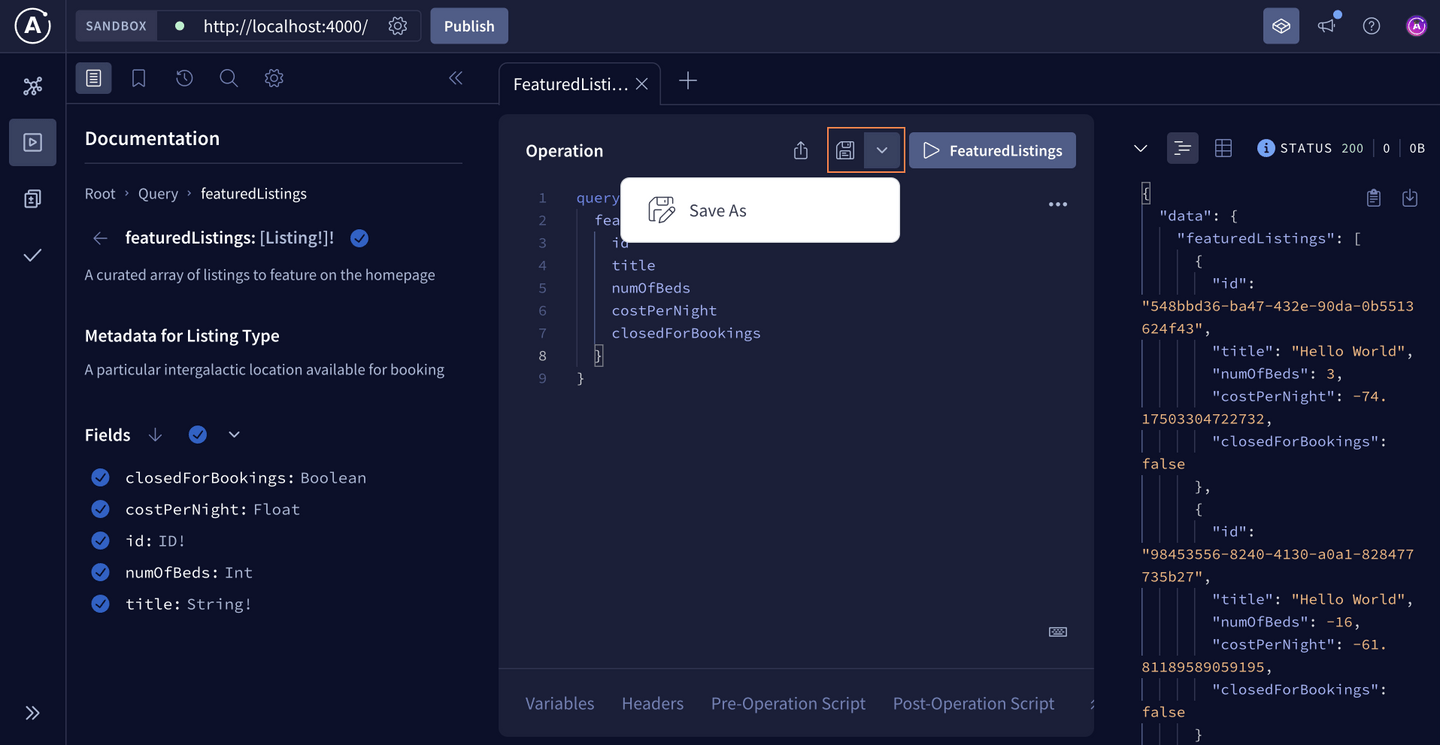Share the current operation

pos(799,149)
